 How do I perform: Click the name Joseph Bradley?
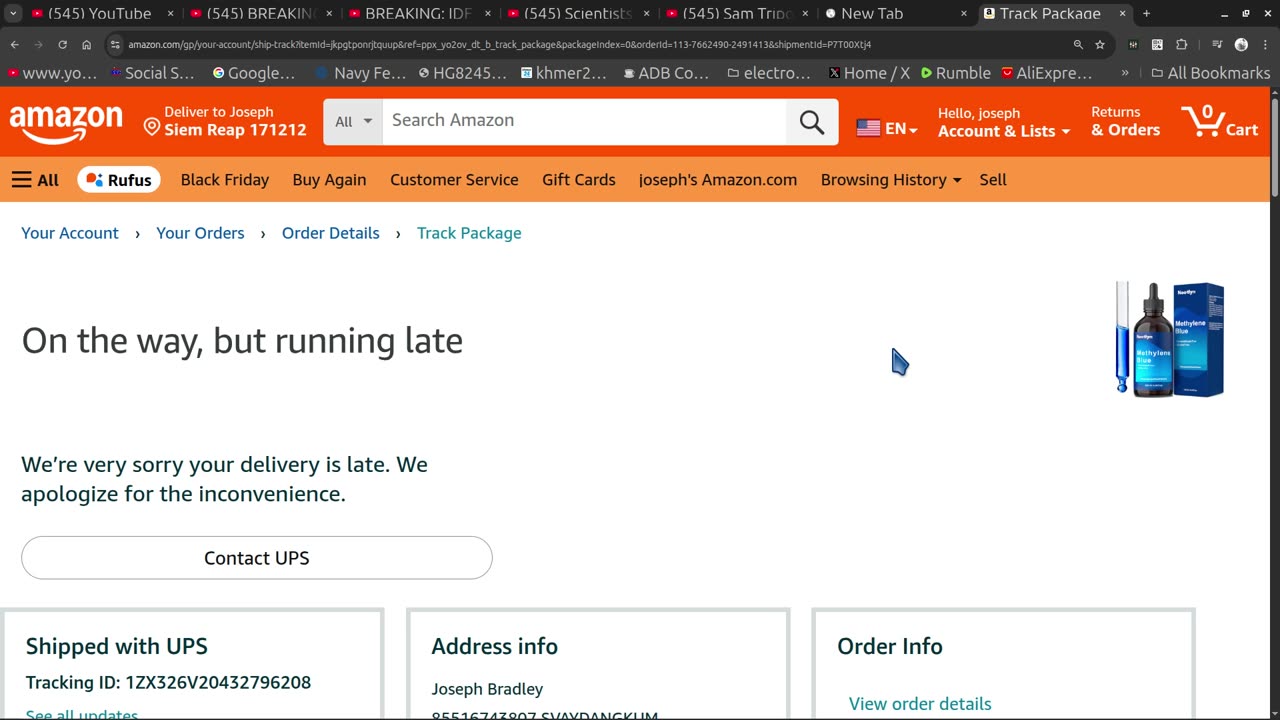point(487,689)
